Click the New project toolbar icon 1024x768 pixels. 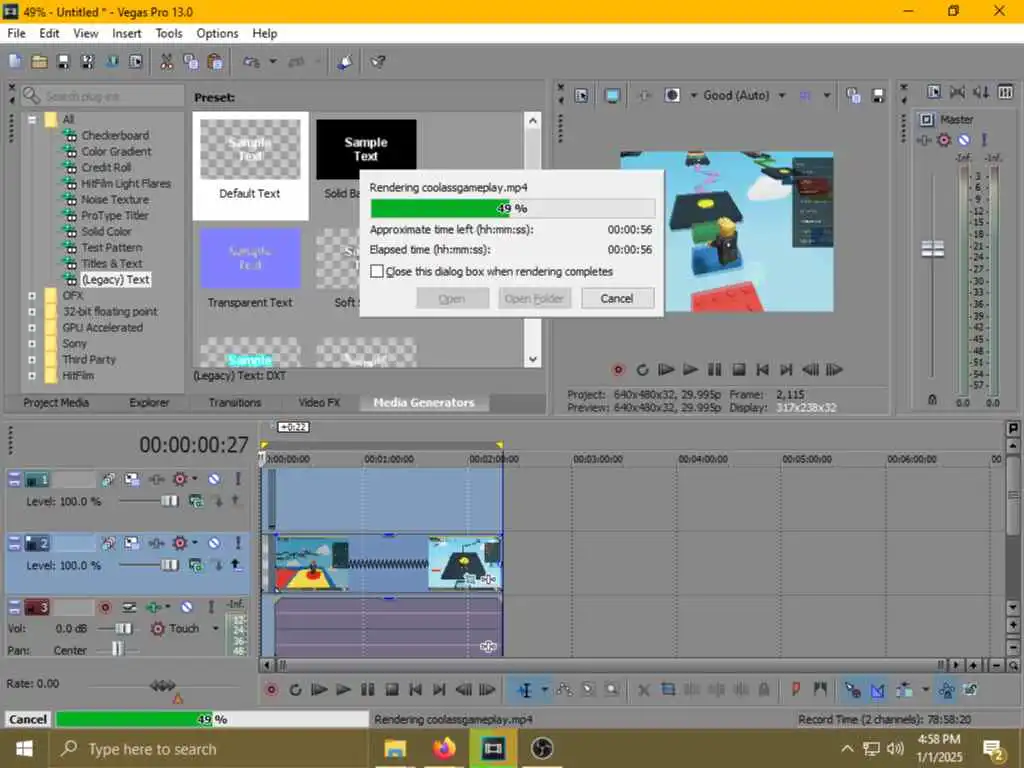[15, 61]
